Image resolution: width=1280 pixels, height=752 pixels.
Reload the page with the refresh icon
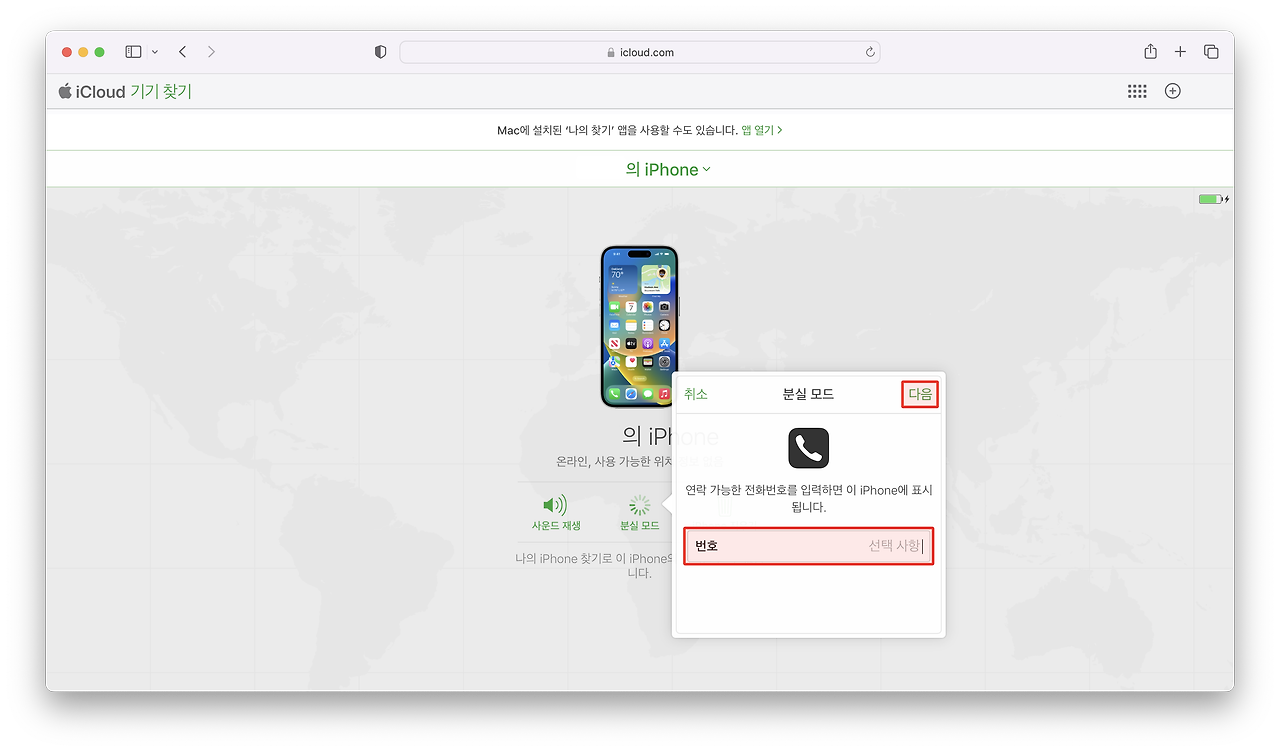click(x=870, y=52)
